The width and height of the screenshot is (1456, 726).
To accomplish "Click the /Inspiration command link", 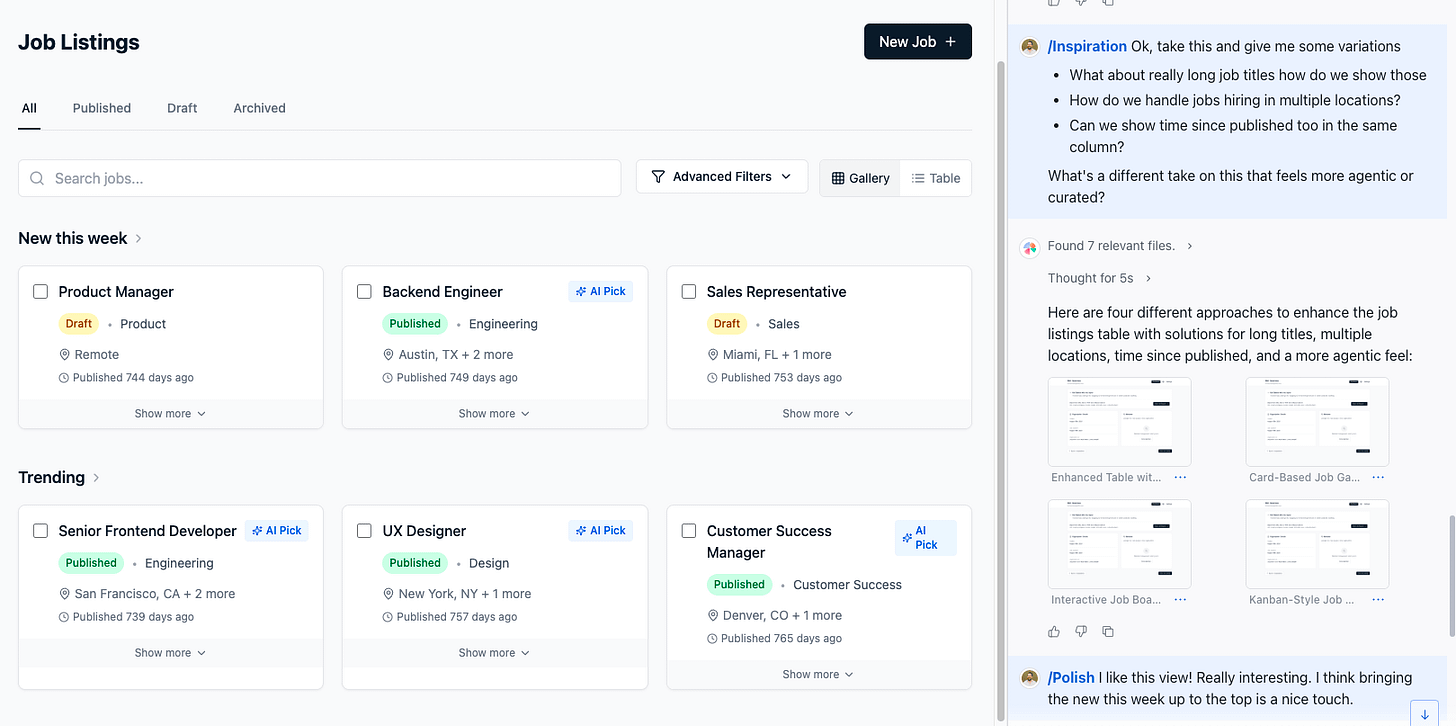I will coord(1087,46).
